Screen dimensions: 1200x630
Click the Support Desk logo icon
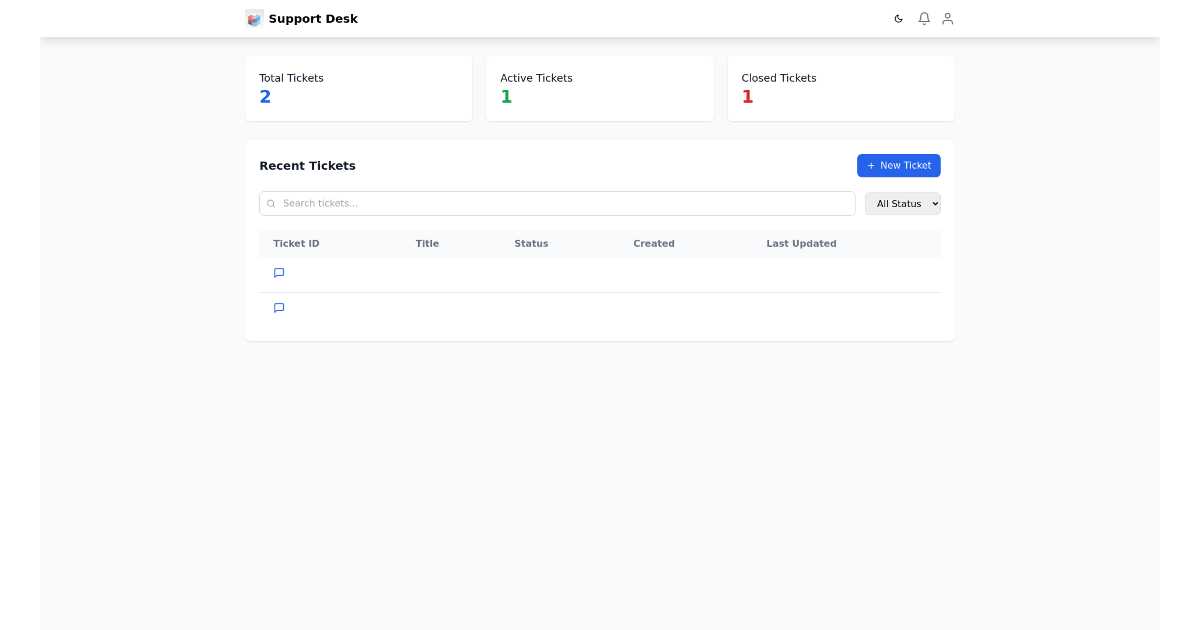254,18
